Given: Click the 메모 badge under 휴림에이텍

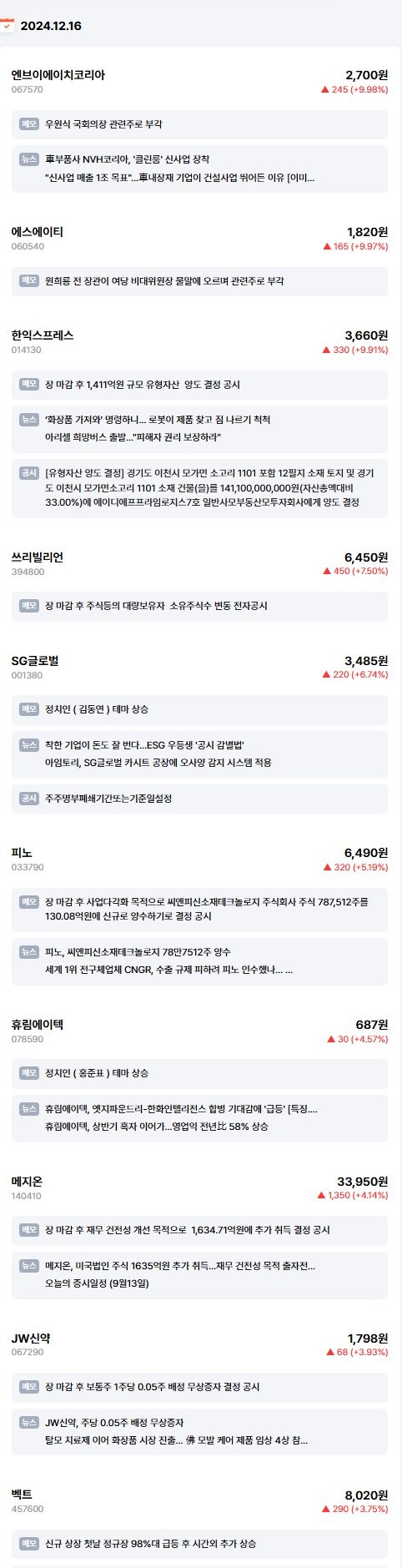Looking at the screenshot, I should click(29, 1072).
